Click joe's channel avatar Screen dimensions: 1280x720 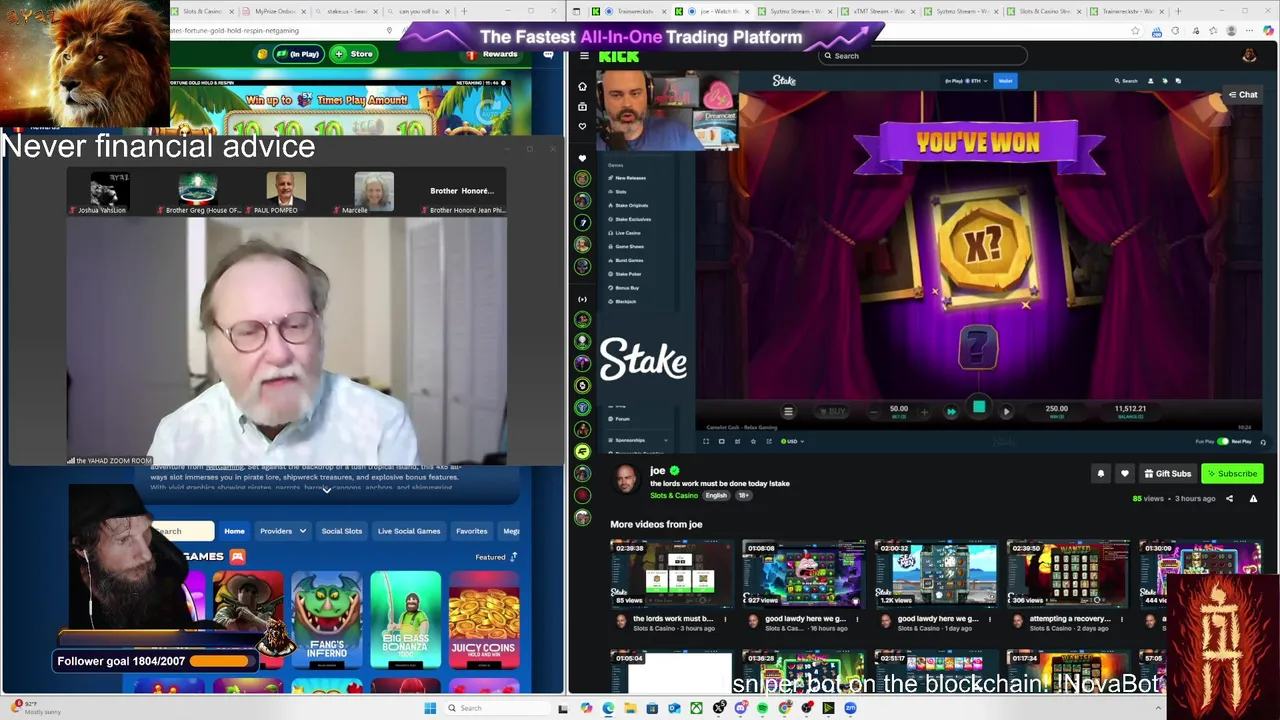point(627,480)
